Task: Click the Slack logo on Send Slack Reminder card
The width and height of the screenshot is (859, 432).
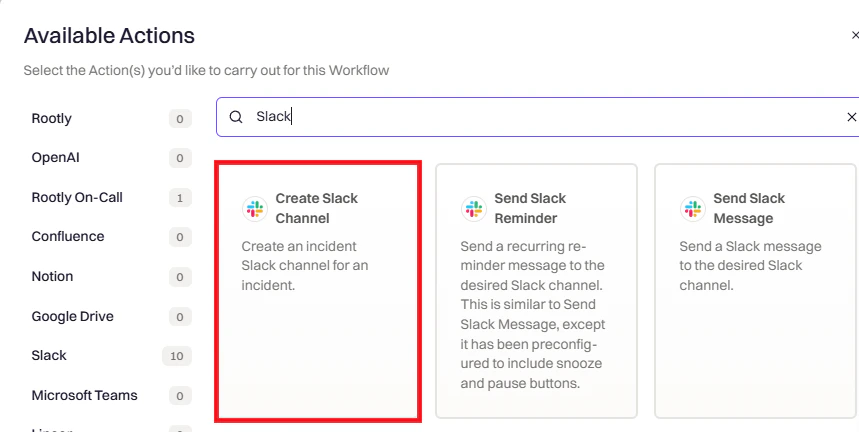Action: coord(474,209)
